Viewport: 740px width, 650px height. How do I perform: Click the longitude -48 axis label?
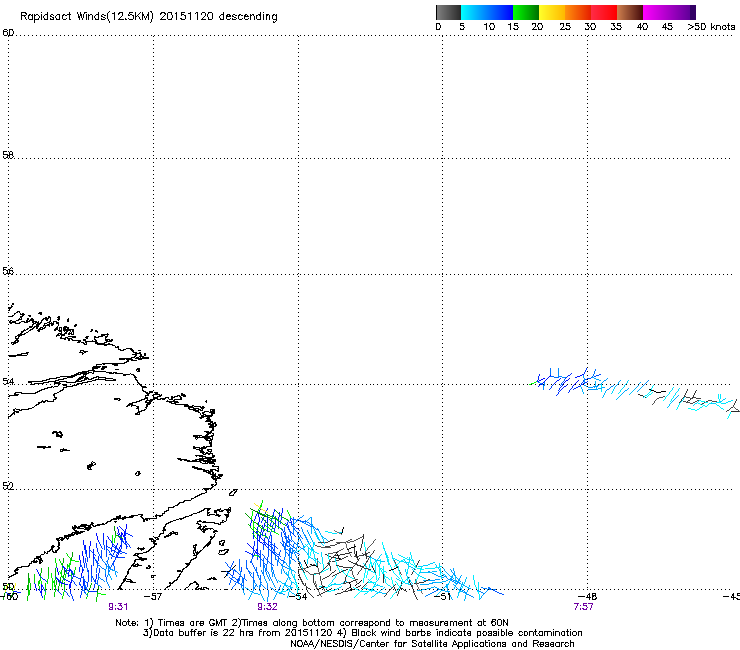(588, 597)
